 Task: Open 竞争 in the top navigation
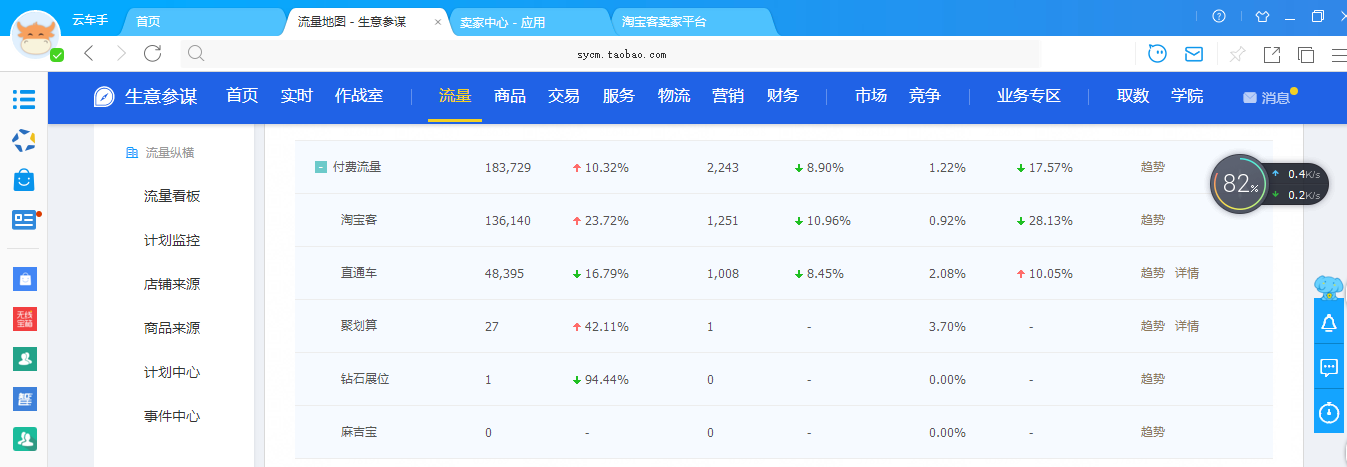point(924,96)
